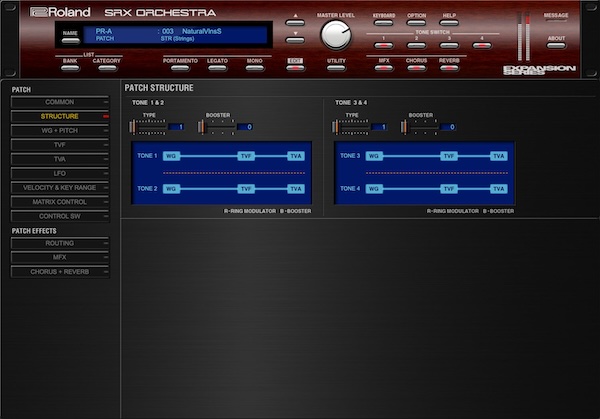Select the STRUCTURE patch page
The height and width of the screenshot is (419, 600).
[x=60, y=116]
